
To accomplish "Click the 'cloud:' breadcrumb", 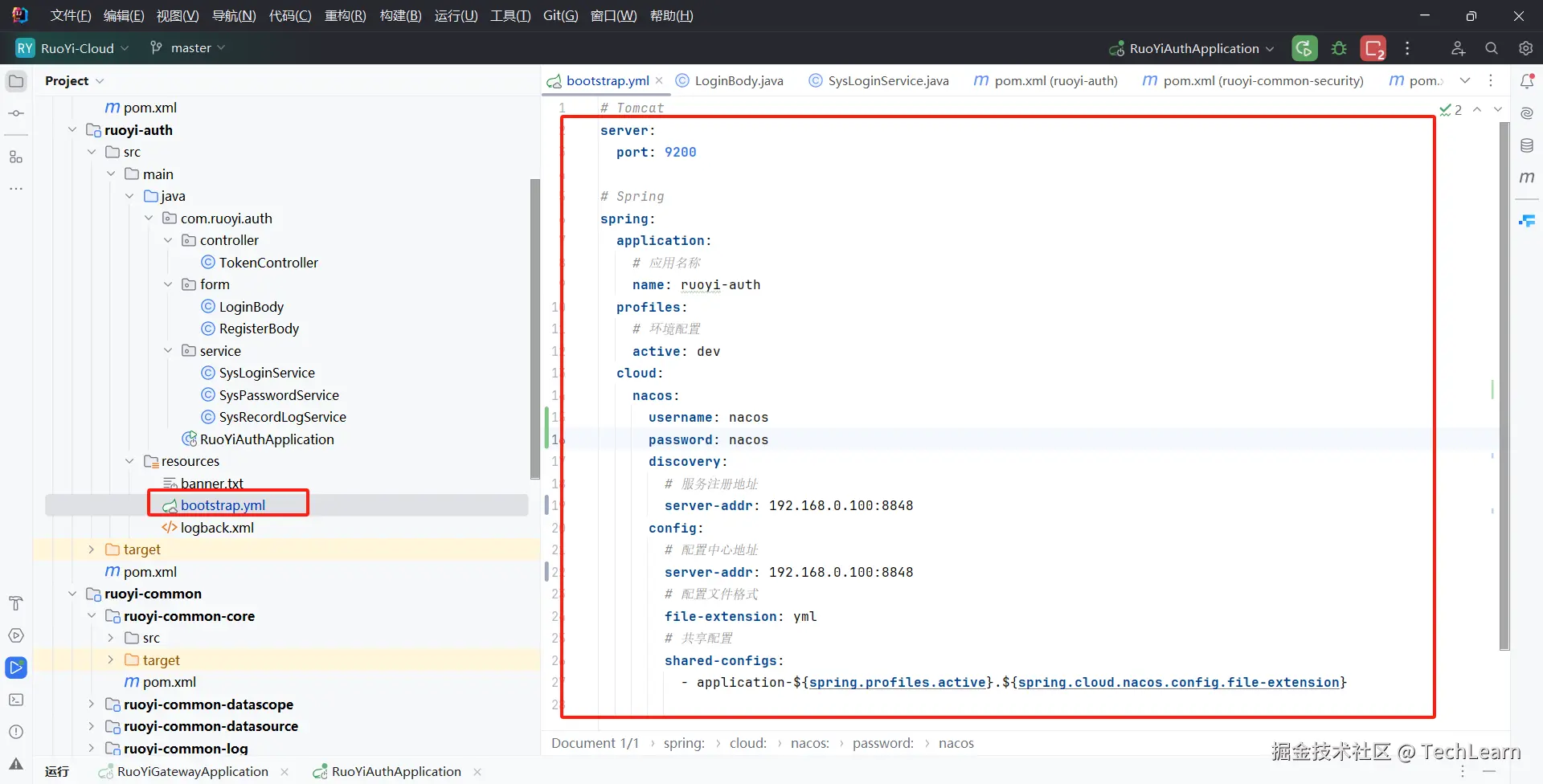I will (748, 744).
